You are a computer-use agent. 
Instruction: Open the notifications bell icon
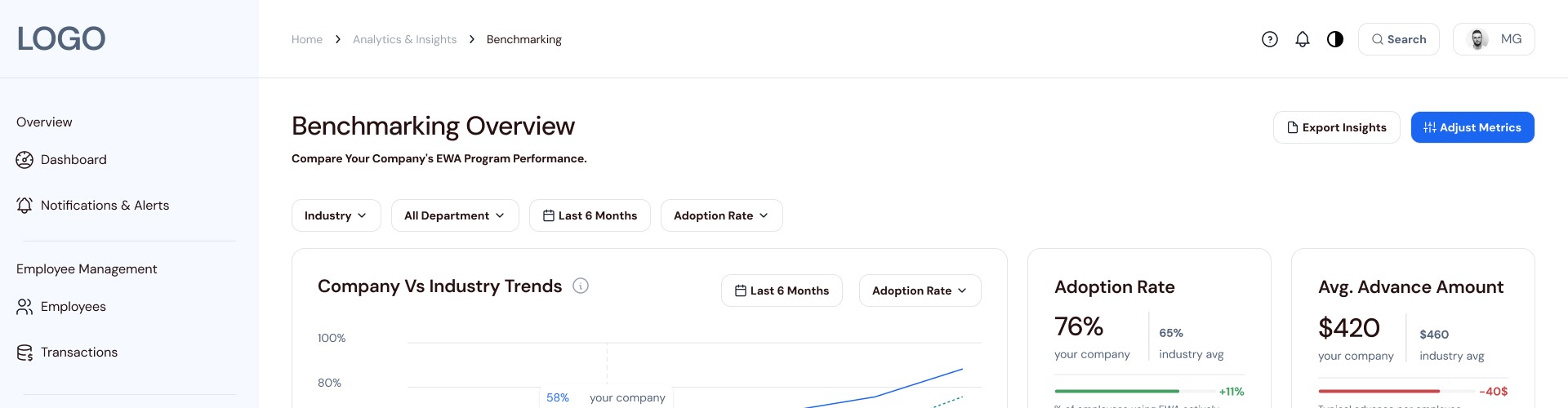1303,39
